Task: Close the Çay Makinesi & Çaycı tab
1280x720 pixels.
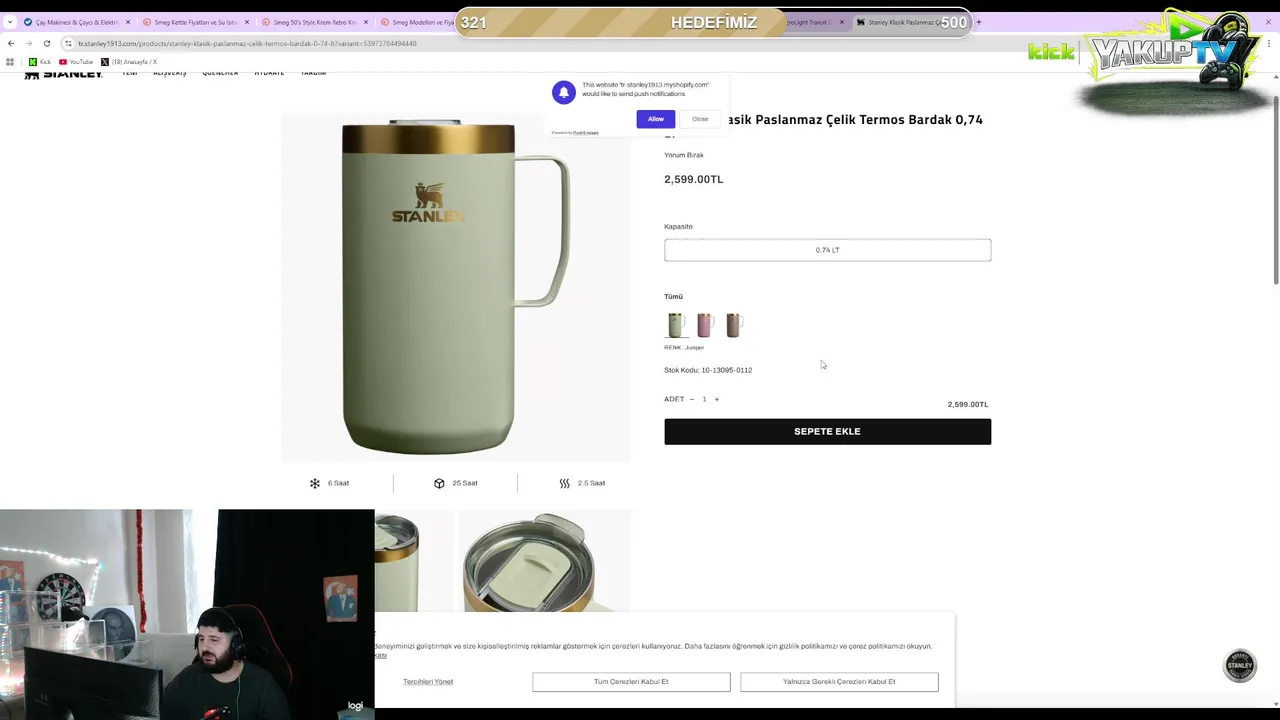Action: click(x=128, y=22)
